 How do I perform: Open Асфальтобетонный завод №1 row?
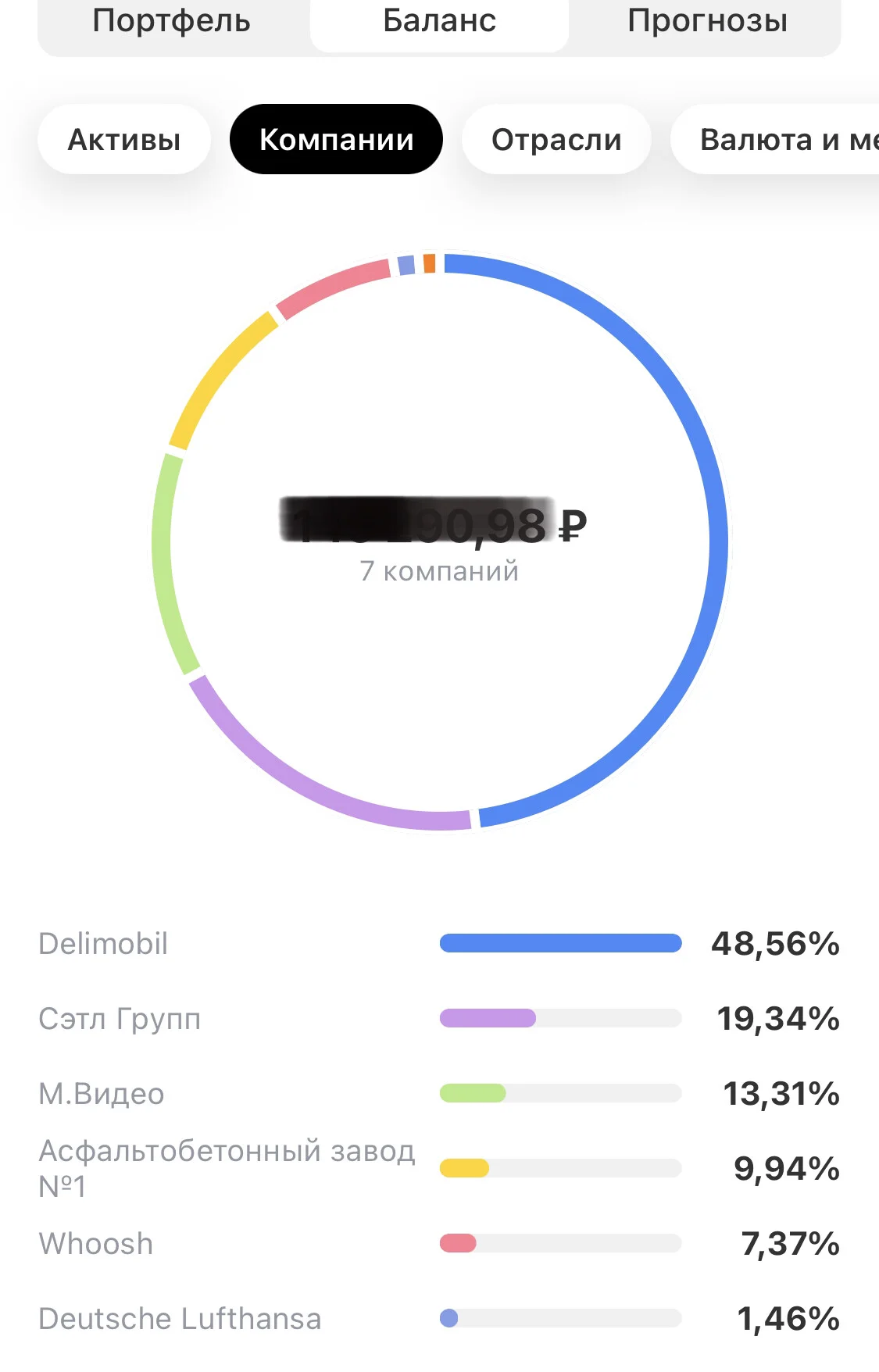click(439, 1168)
